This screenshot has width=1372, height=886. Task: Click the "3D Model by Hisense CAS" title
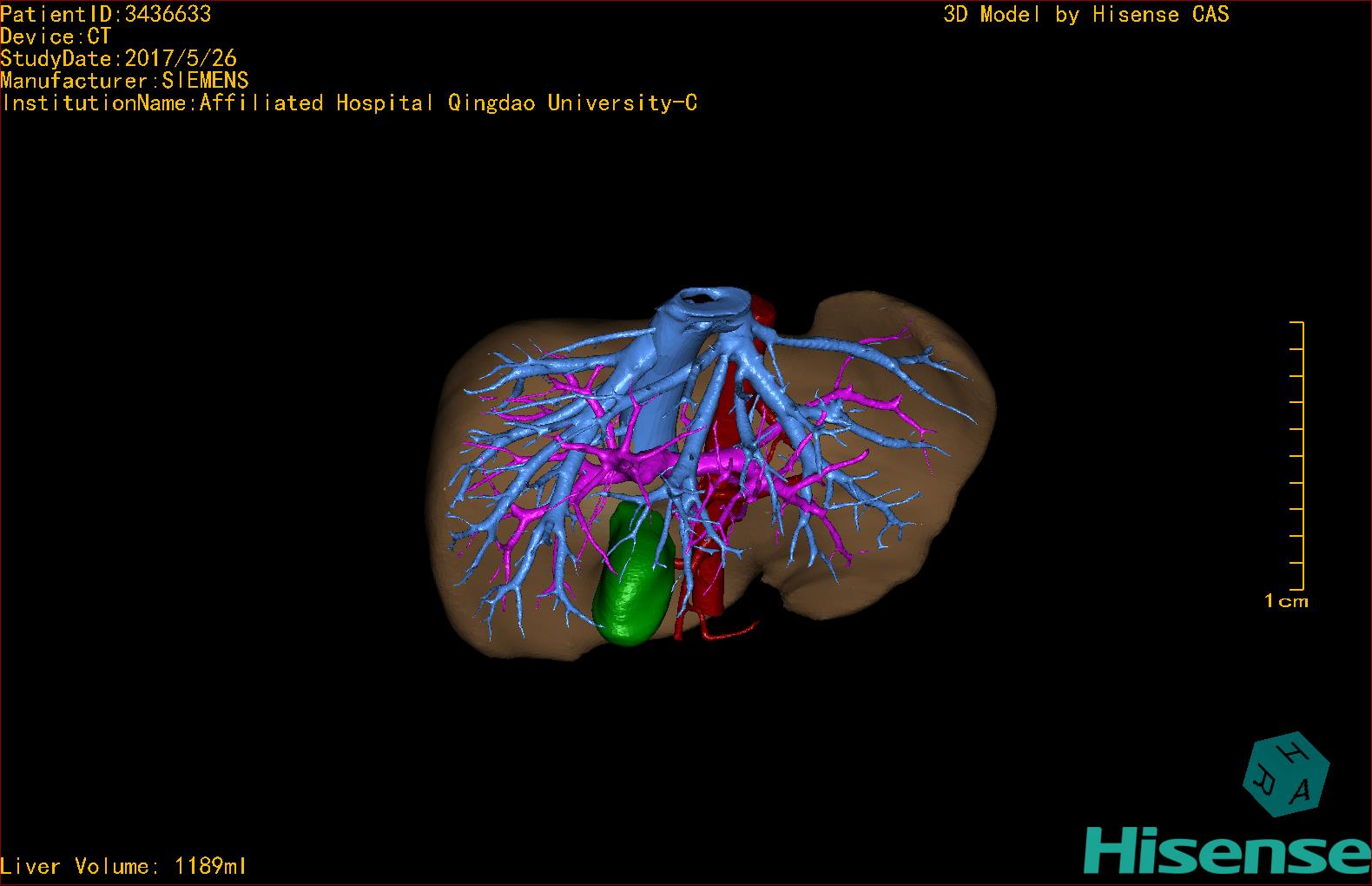(x=1085, y=14)
